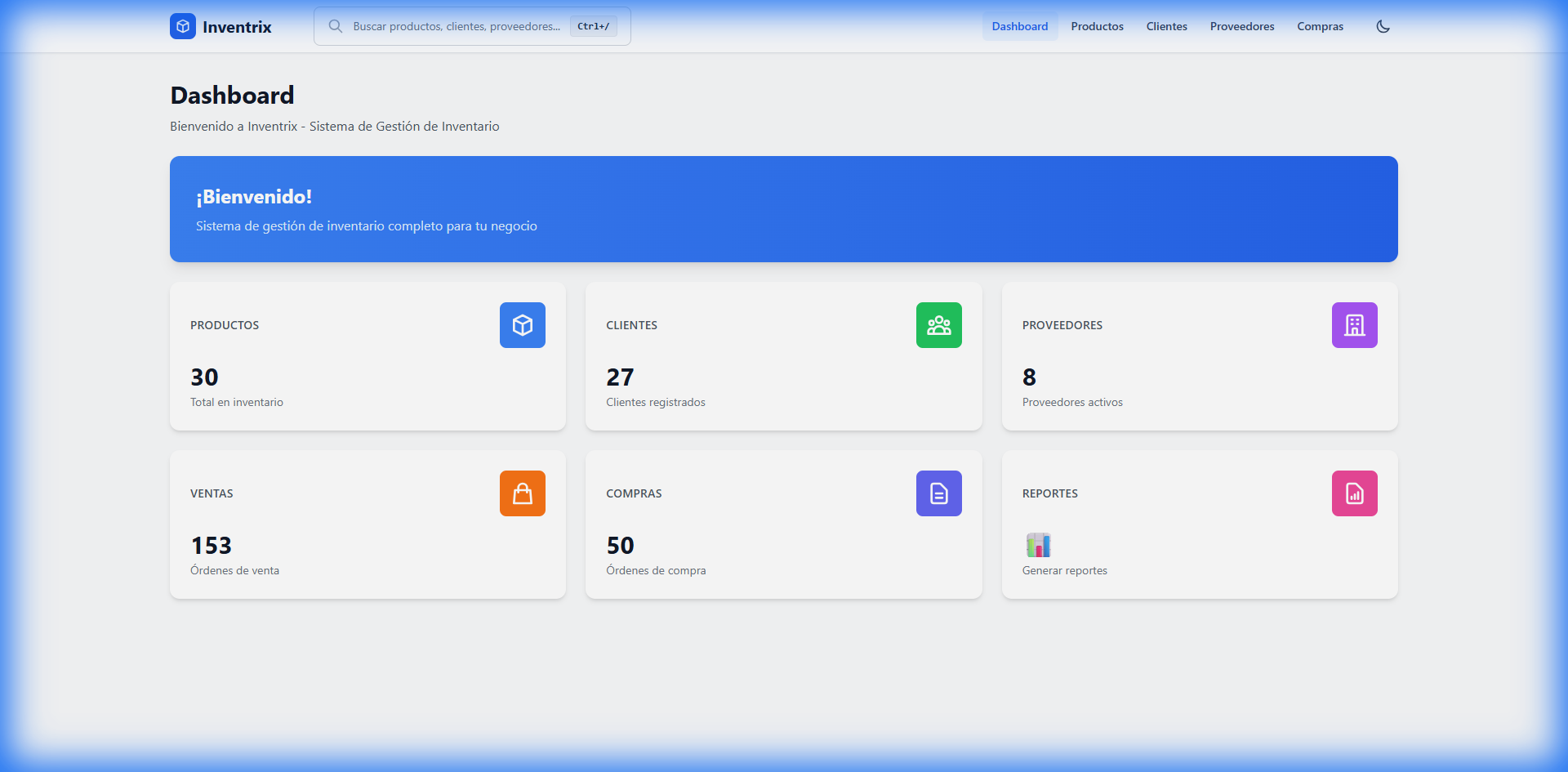Click the Inventrix logo icon
The height and width of the screenshot is (772, 1568).
(182, 26)
